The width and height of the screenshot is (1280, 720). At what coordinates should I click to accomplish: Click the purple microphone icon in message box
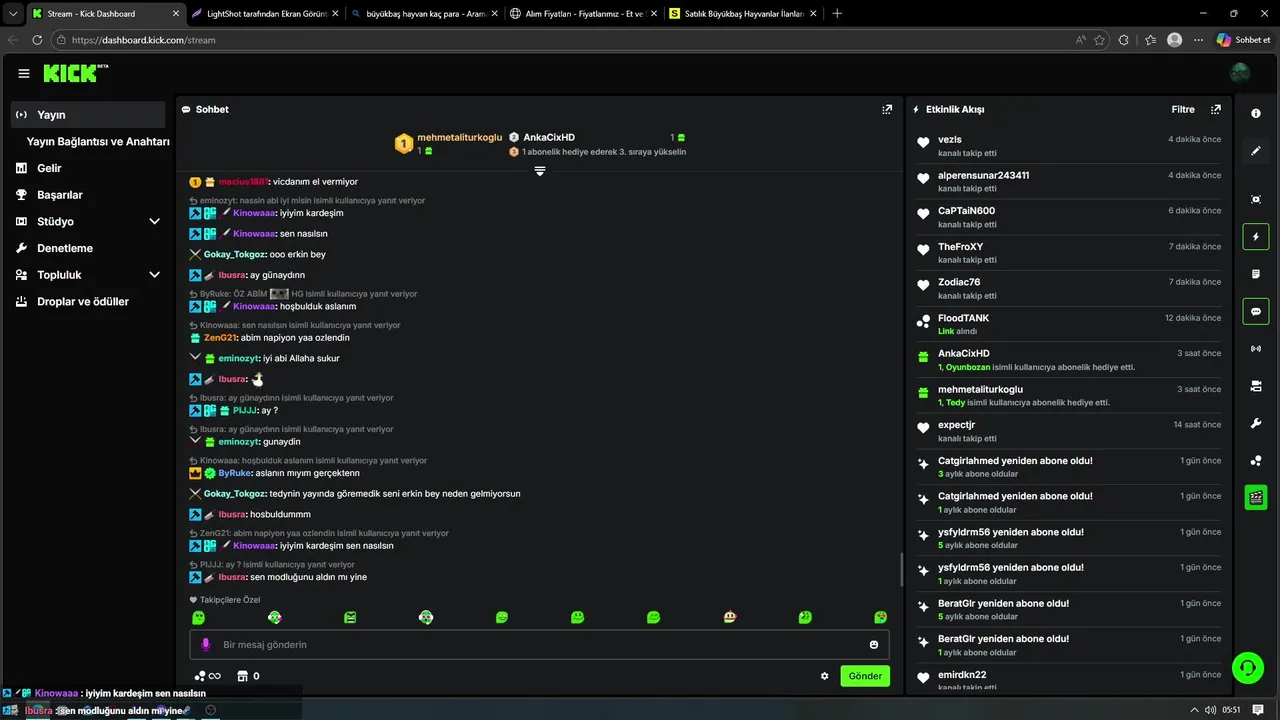(206, 645)
